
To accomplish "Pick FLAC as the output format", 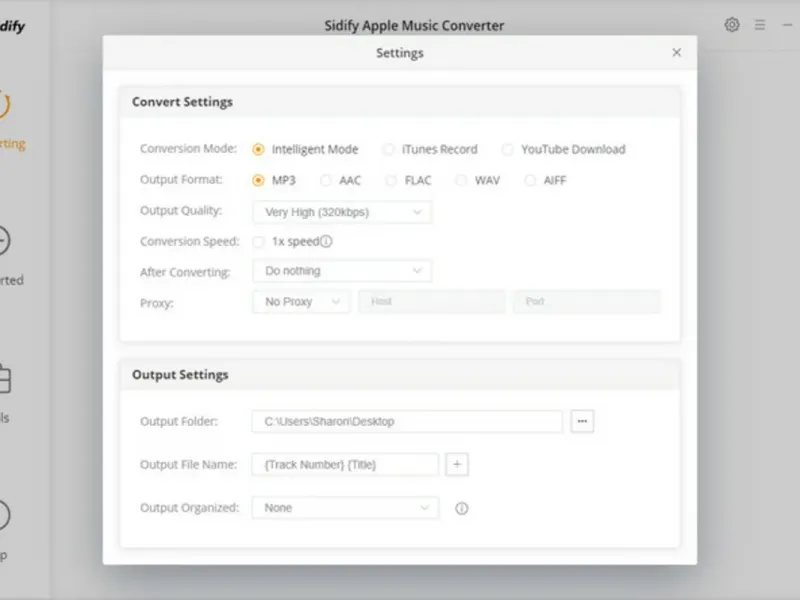I will 391,181.
